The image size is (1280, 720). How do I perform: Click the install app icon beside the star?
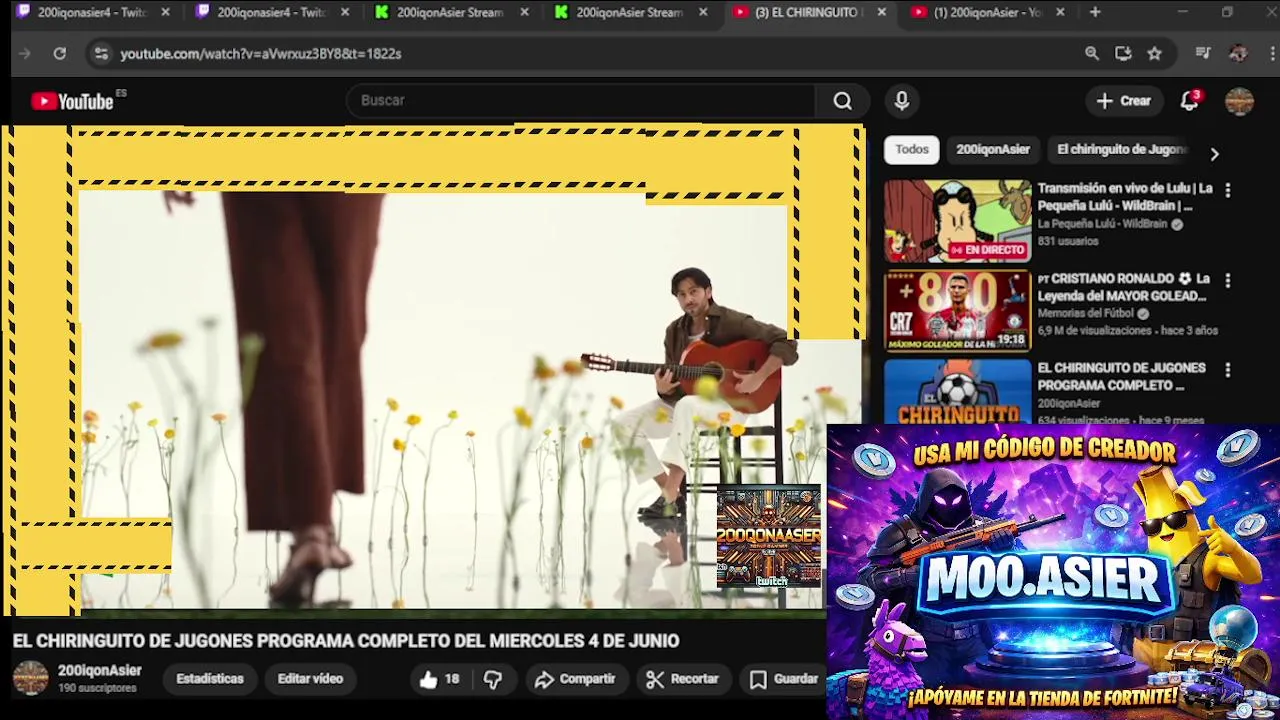pos(1123,54)
